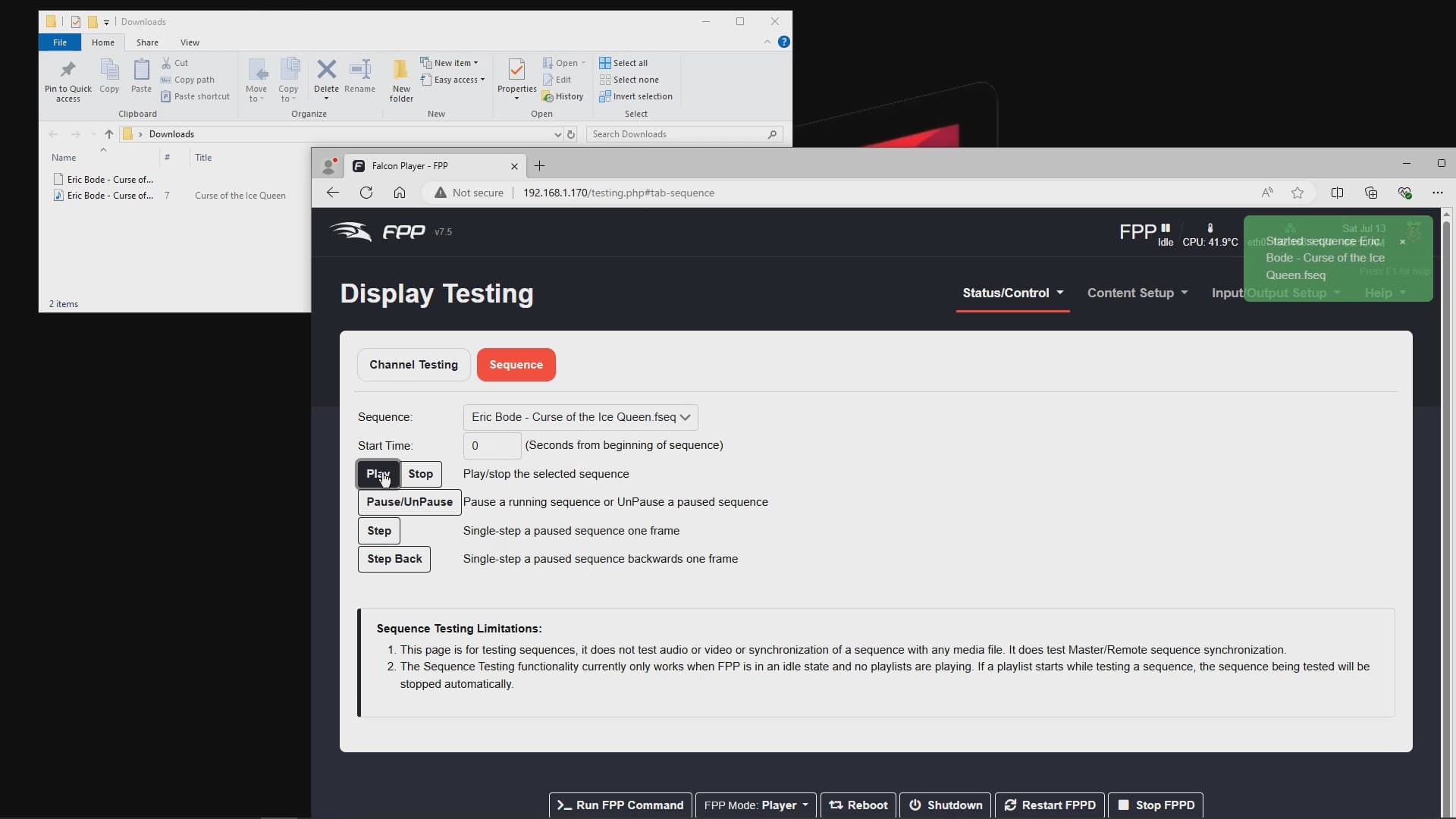1456x819 pixels.
Task: Switch to the Channel Testing tab
Action: [x=413, y=365]
